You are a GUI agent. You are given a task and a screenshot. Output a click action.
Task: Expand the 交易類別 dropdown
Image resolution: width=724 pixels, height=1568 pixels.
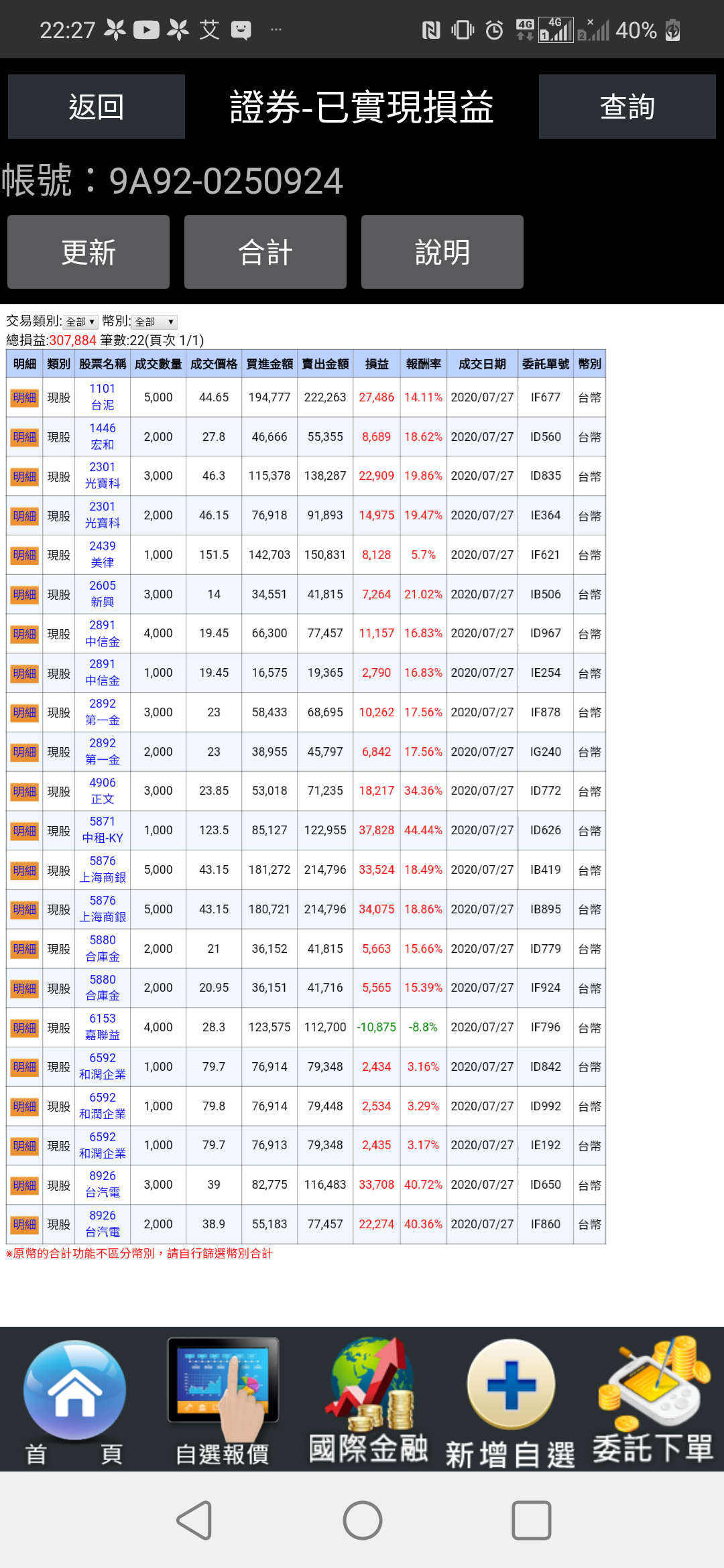pos(80,322)
